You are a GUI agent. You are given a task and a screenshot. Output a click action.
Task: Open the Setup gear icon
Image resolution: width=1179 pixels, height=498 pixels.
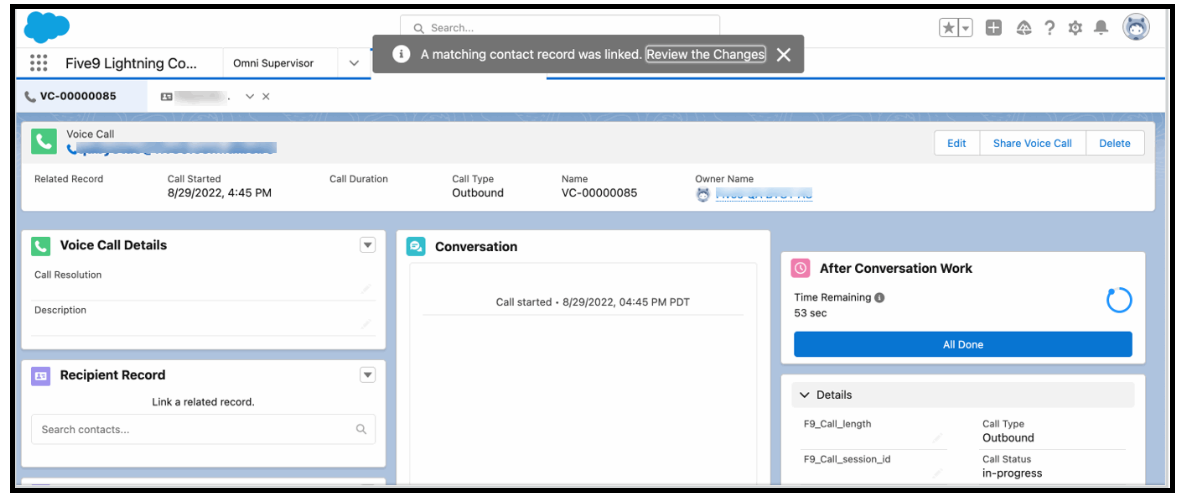pyautogui.click(x=1075, y=28)
